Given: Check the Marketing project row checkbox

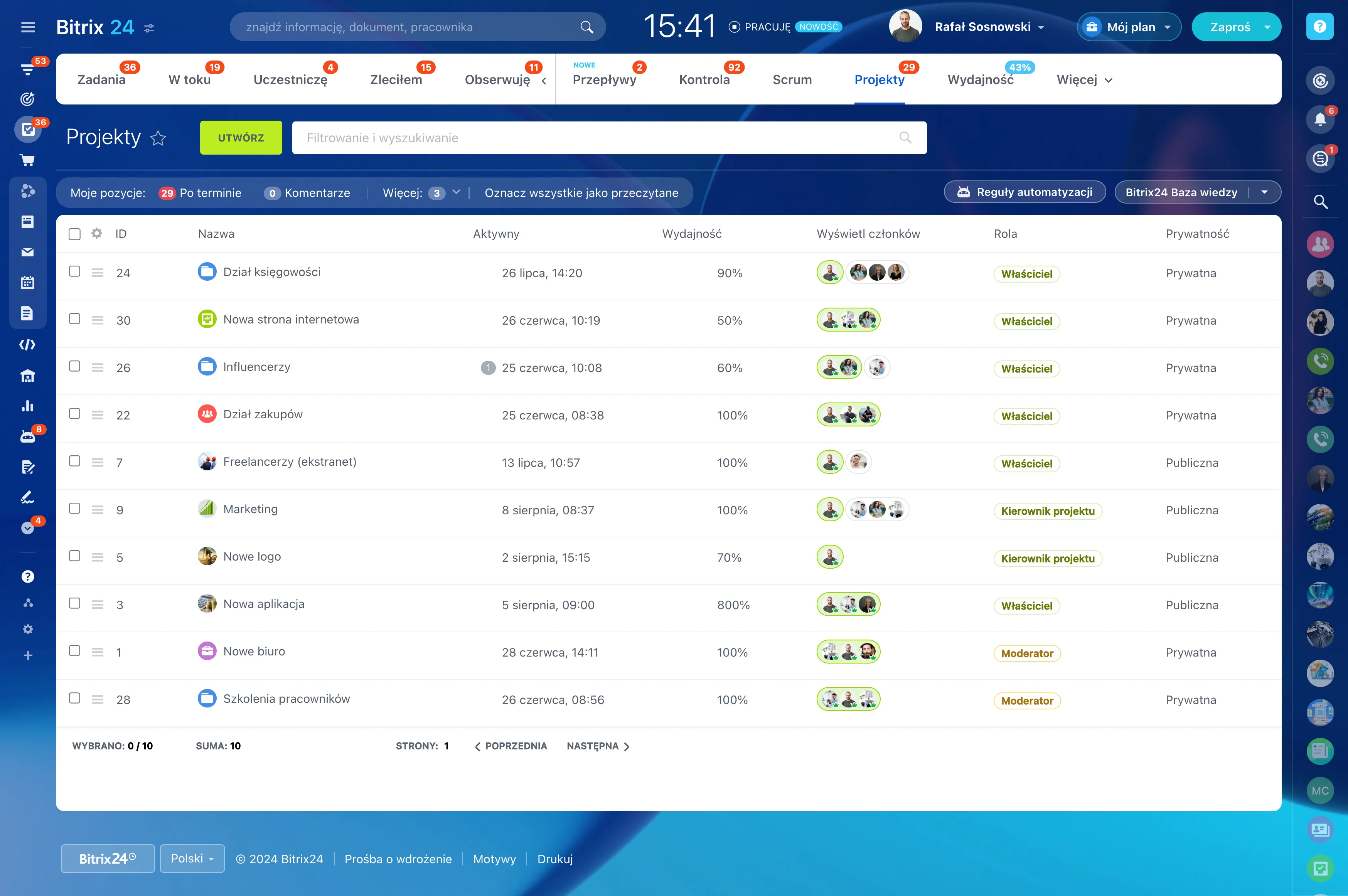Looking at the screenshot, I should pos(75,509).
